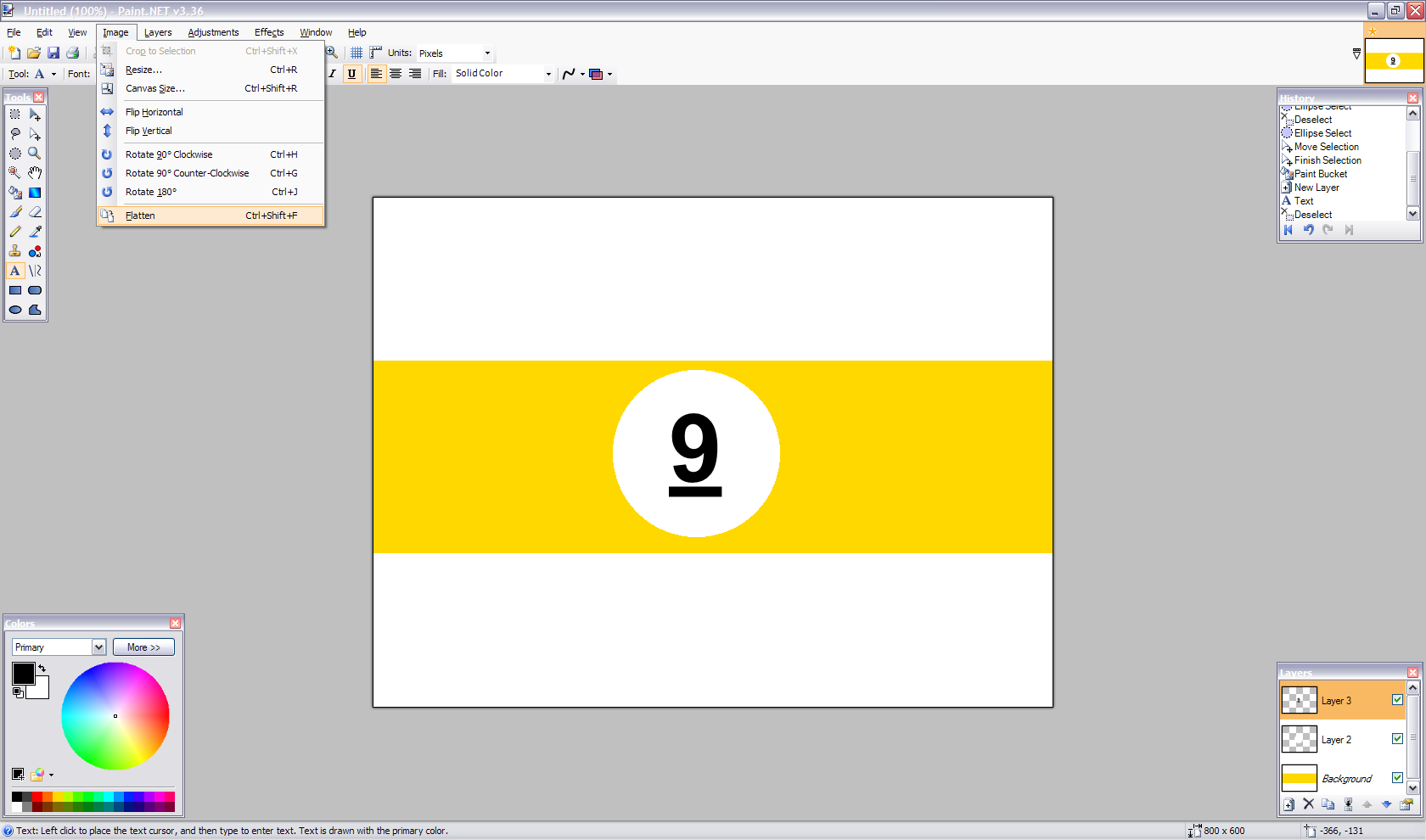The width and height of the screenshot is (1426, 840).
Task: Click the More >> button in Colors
Action: click(x=143, y=647)
